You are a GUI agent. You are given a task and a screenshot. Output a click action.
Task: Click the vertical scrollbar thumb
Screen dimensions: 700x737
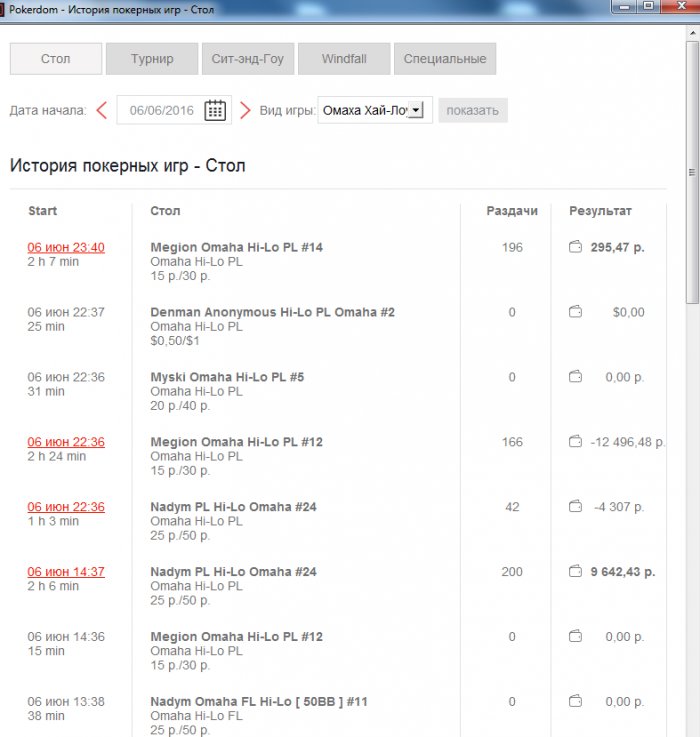click(x=692, y=172)
